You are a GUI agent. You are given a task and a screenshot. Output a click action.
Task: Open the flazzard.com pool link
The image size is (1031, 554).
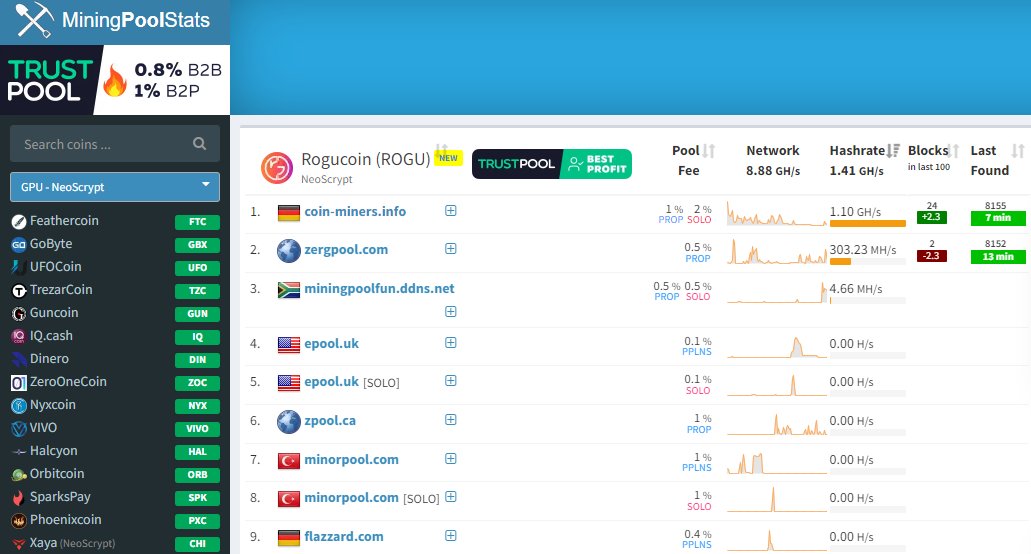[x=344, y=537]
